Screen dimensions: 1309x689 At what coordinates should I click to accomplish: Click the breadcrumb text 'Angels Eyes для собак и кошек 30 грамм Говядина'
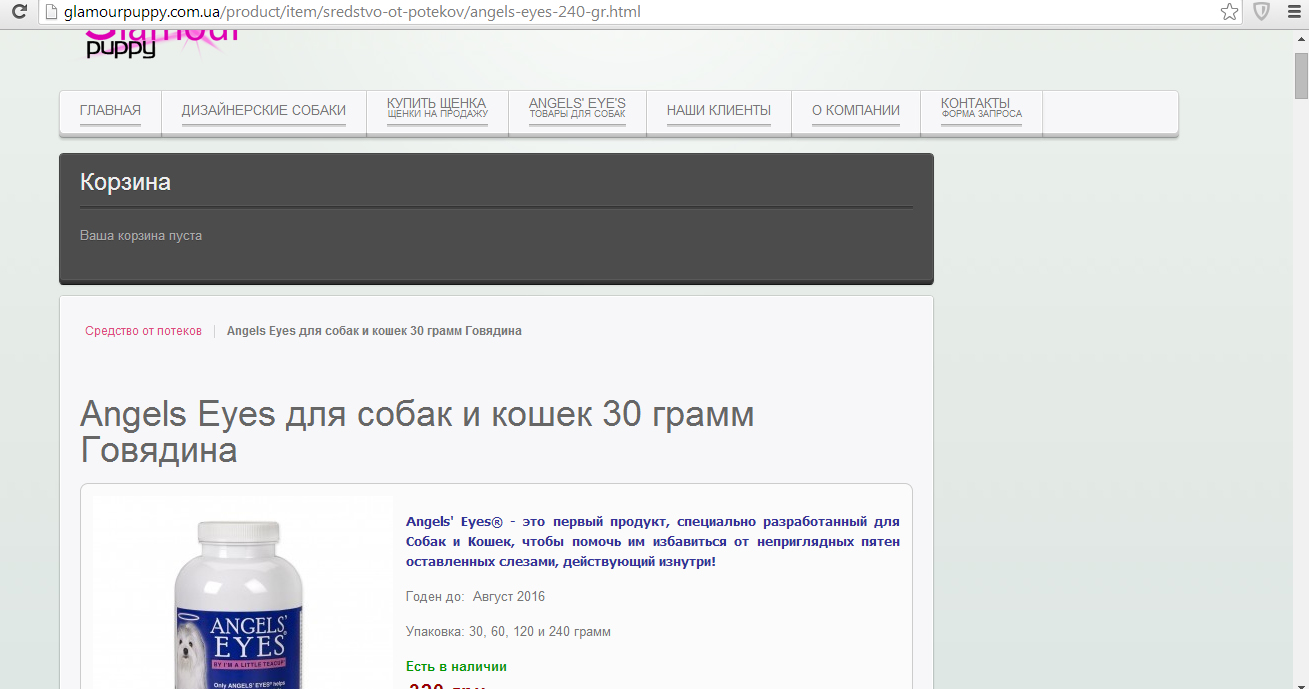pos(374,331)
